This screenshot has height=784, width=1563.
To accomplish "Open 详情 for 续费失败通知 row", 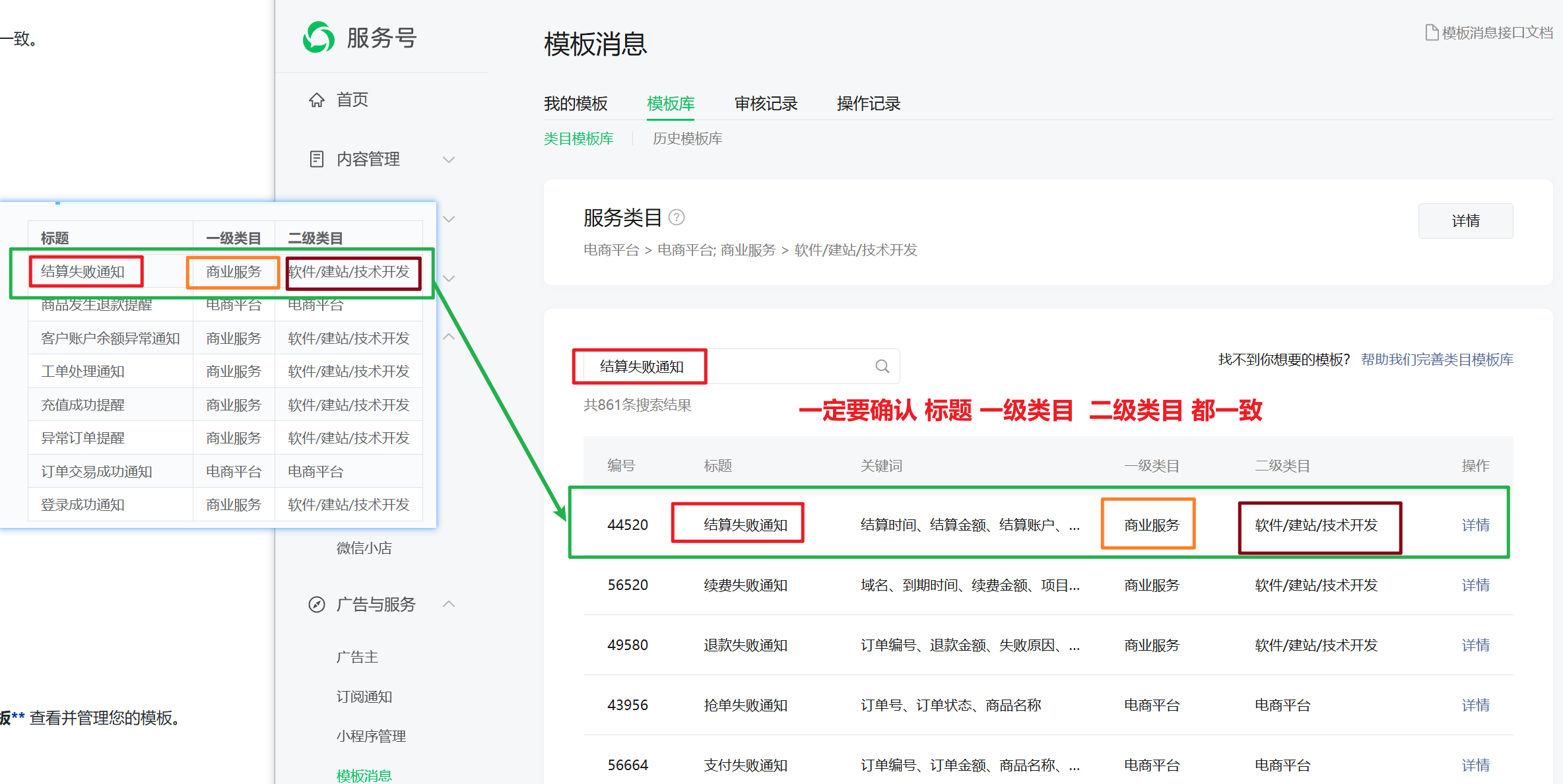I will click(x=1475, y=585).
